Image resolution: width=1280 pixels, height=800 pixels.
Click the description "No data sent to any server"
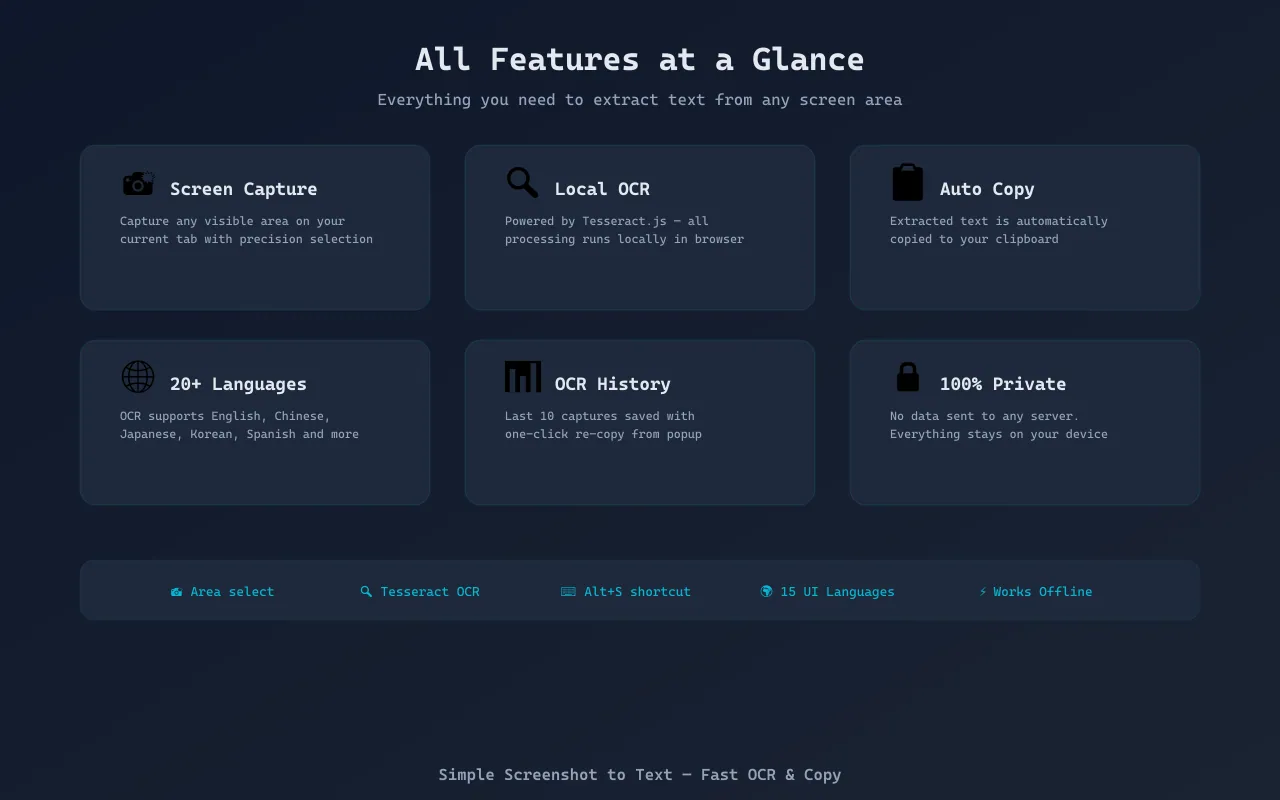click(x=999, y=425)
